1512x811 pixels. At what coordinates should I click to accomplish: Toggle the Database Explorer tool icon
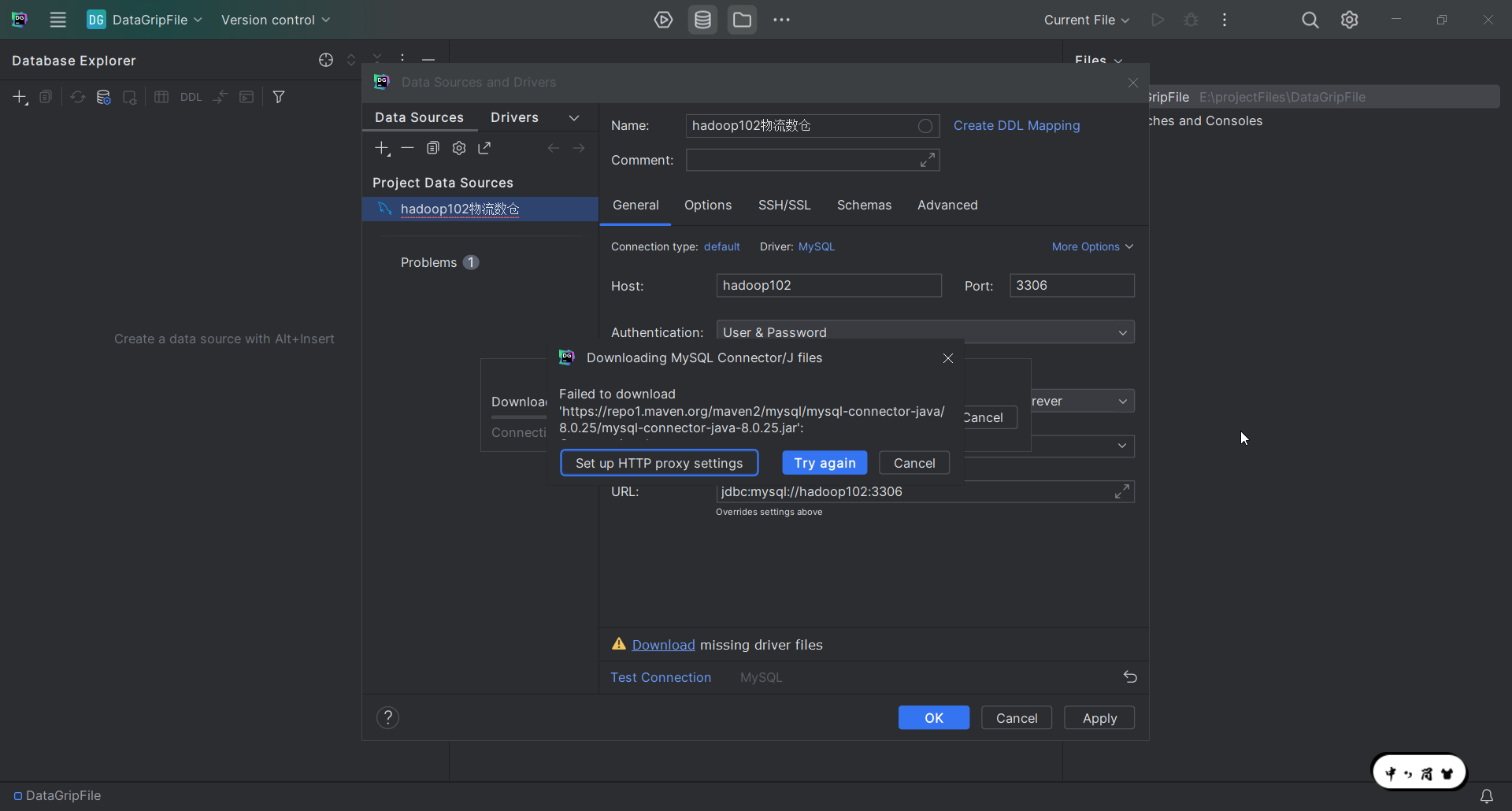pyautogui.click(x=702, y=20)
